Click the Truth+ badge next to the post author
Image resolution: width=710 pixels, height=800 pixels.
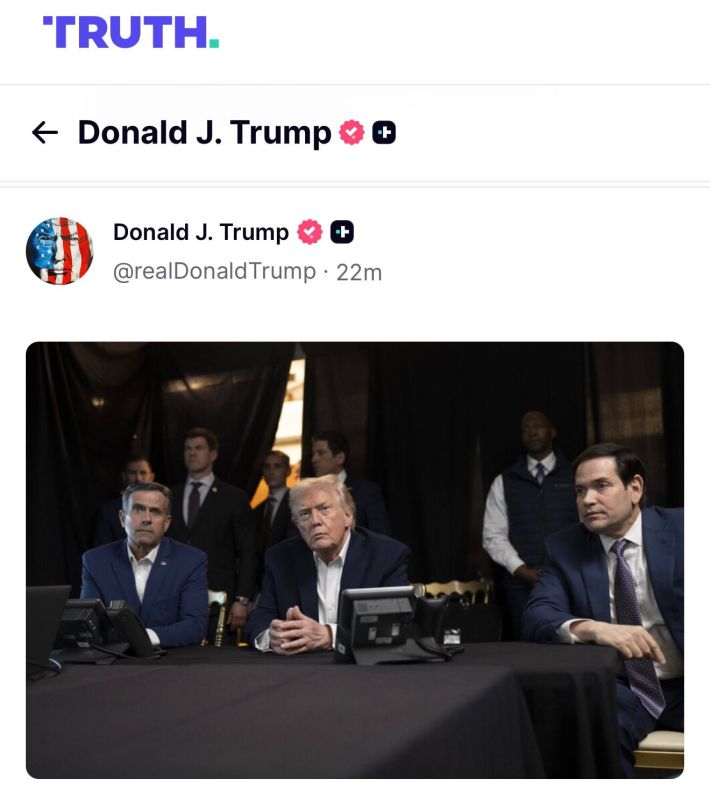(342, 233)
